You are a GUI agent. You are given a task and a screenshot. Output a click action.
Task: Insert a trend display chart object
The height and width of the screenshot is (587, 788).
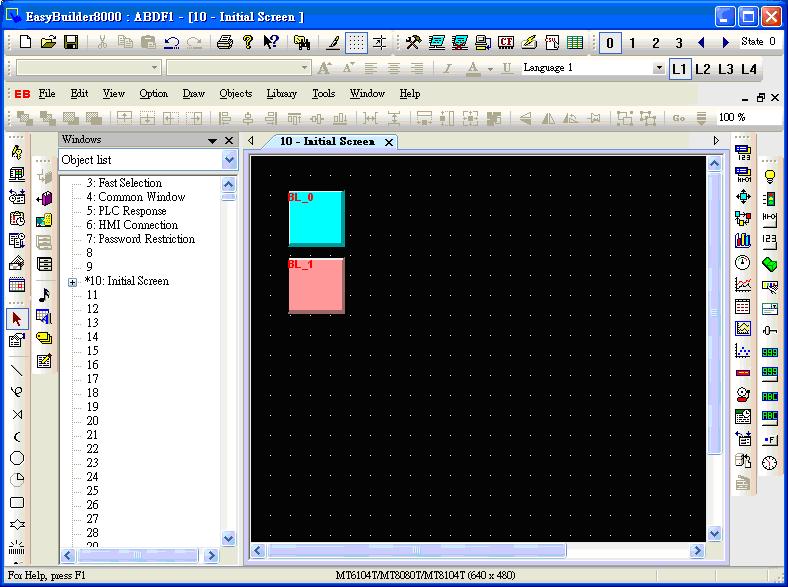point(743,284)
